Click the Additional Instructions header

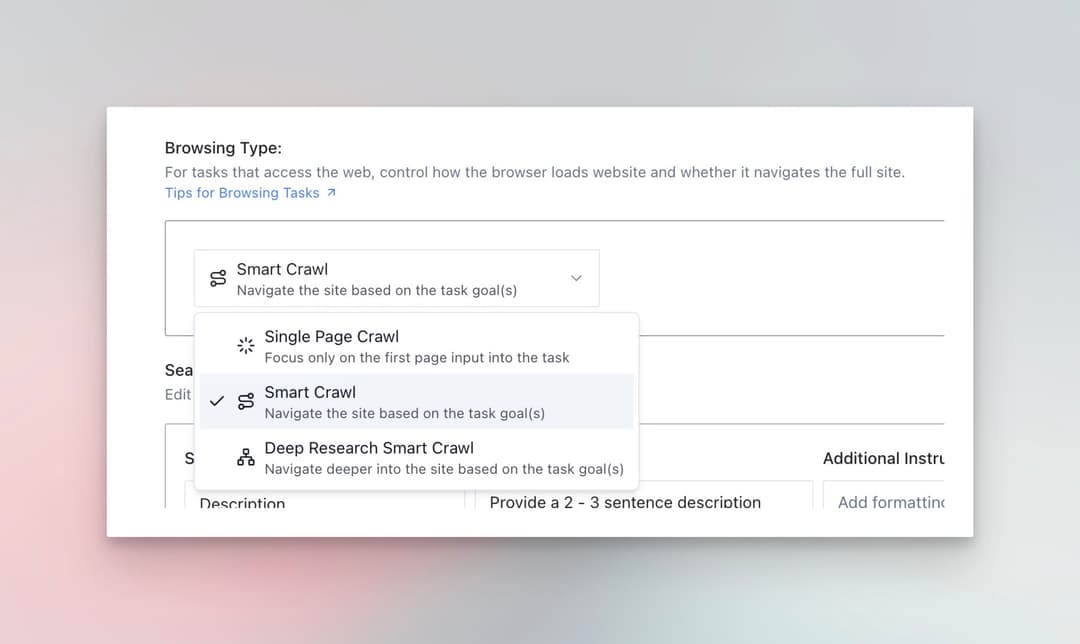pyautogui.click(x=884, y=458)
